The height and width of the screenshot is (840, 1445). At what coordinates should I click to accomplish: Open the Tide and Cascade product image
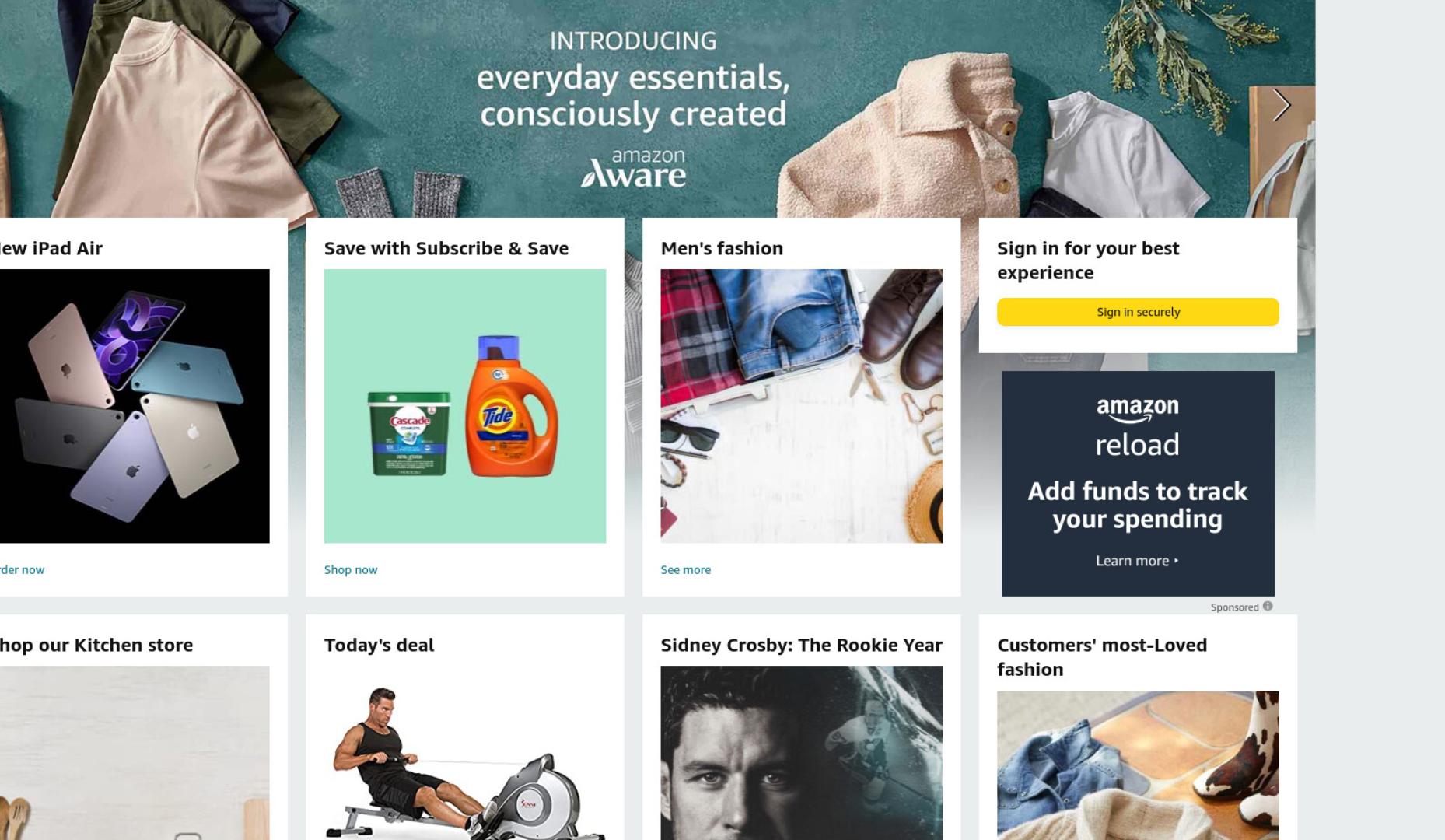[x=465, y=406]
